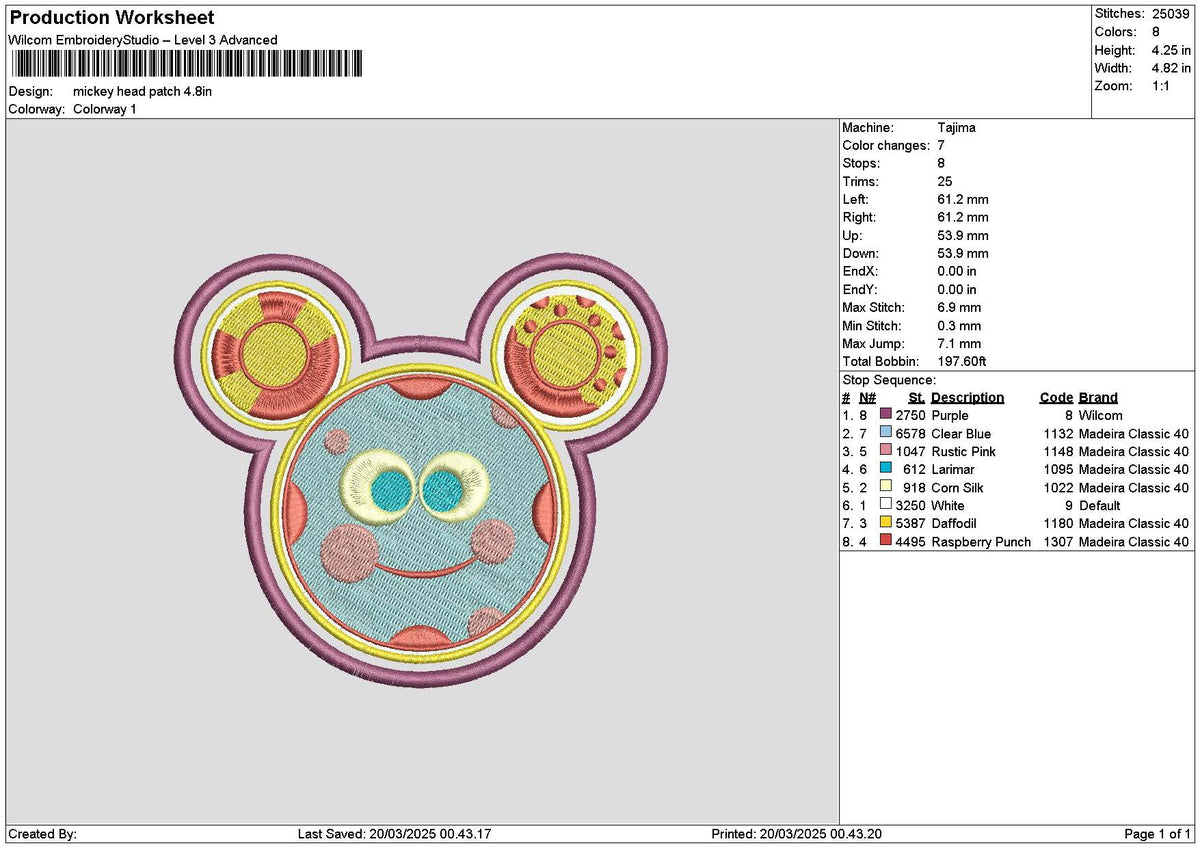This screenshot has width=1200, height=848.
Task: Click the 'Printed: 20/03/2025 00.43.20' footer text
Action: pos(797,834)
